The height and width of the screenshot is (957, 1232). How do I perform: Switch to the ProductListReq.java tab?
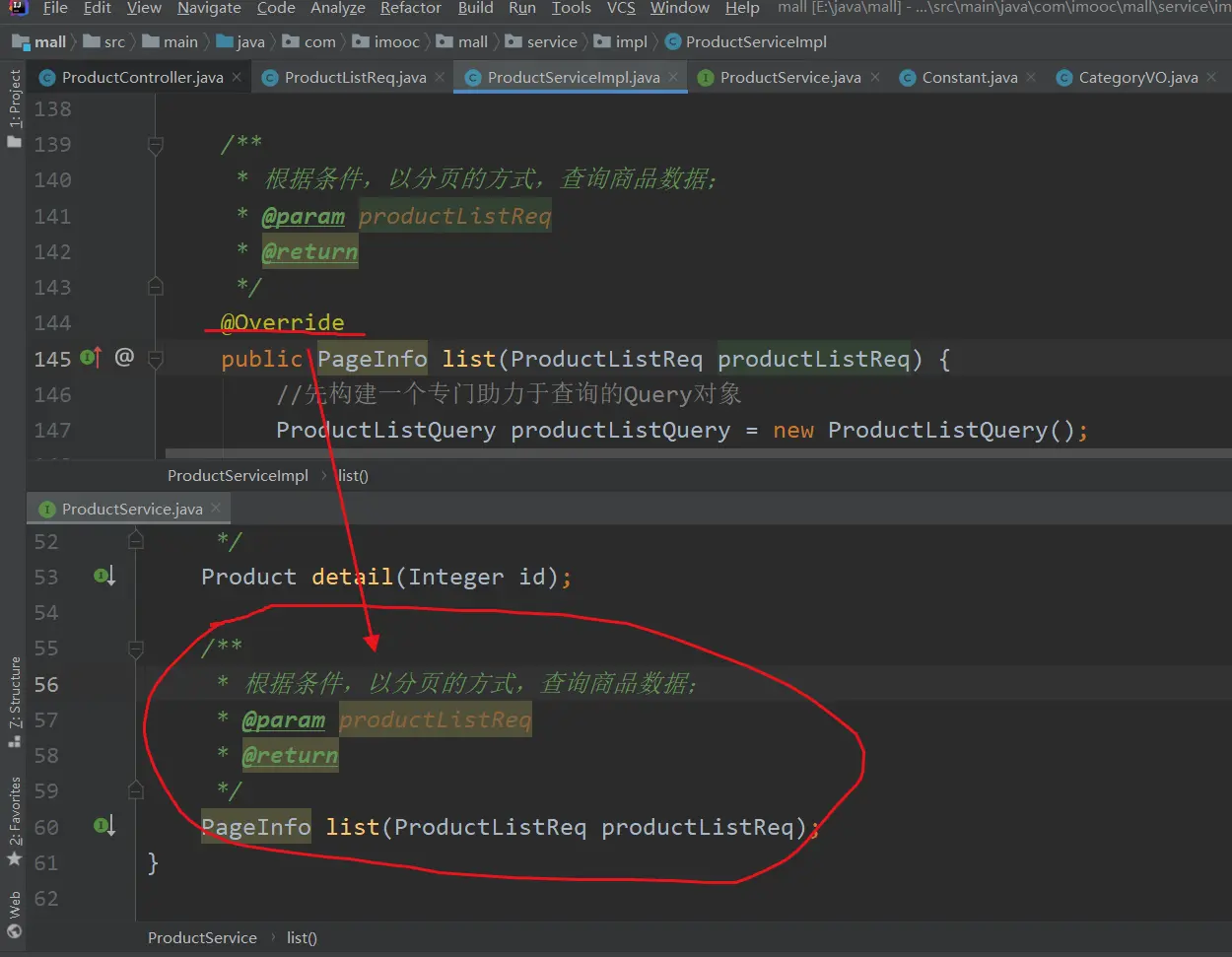[355, 77]
